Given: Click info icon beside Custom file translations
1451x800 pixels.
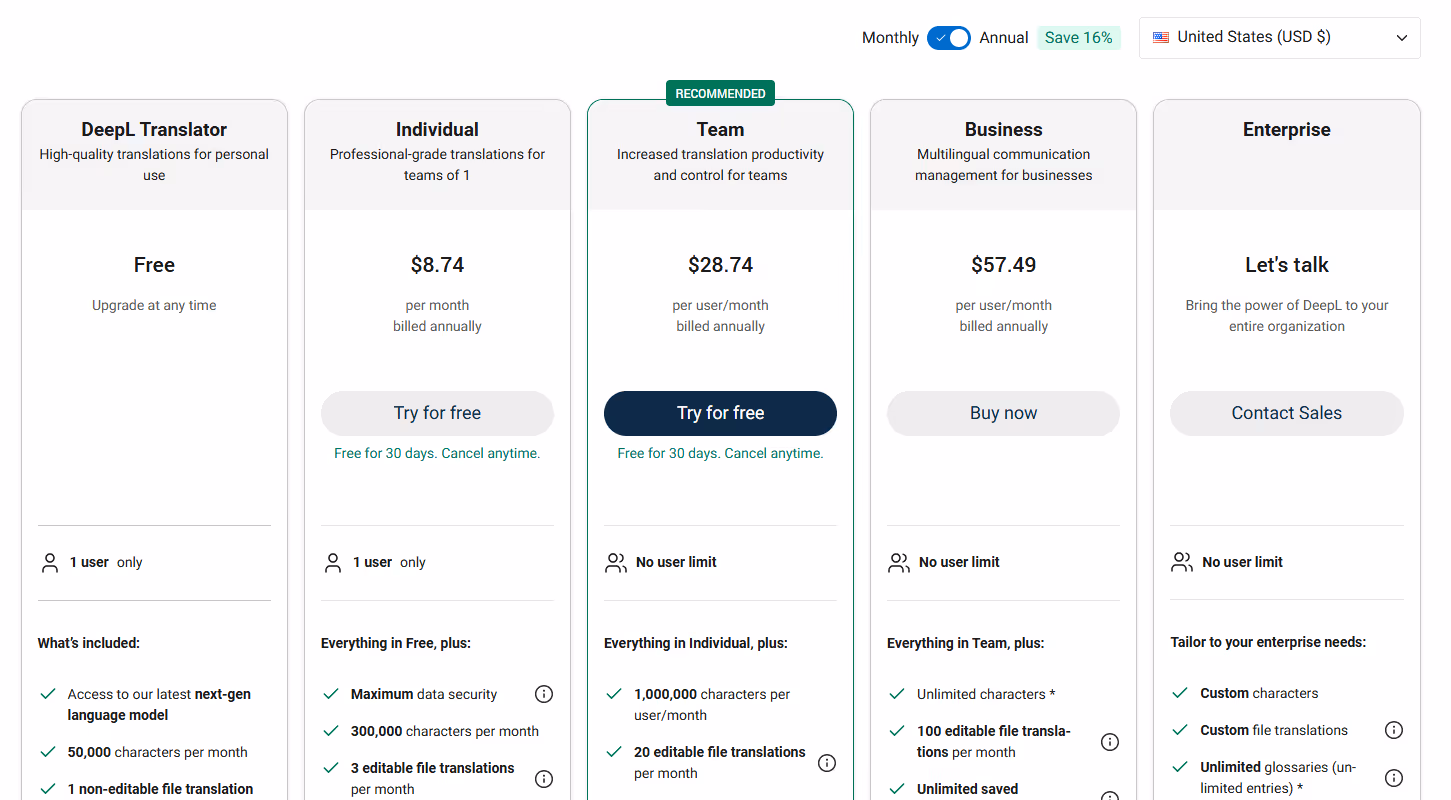Looking at the screenshot, I should pyautogui.click(x=1394, y=730).
